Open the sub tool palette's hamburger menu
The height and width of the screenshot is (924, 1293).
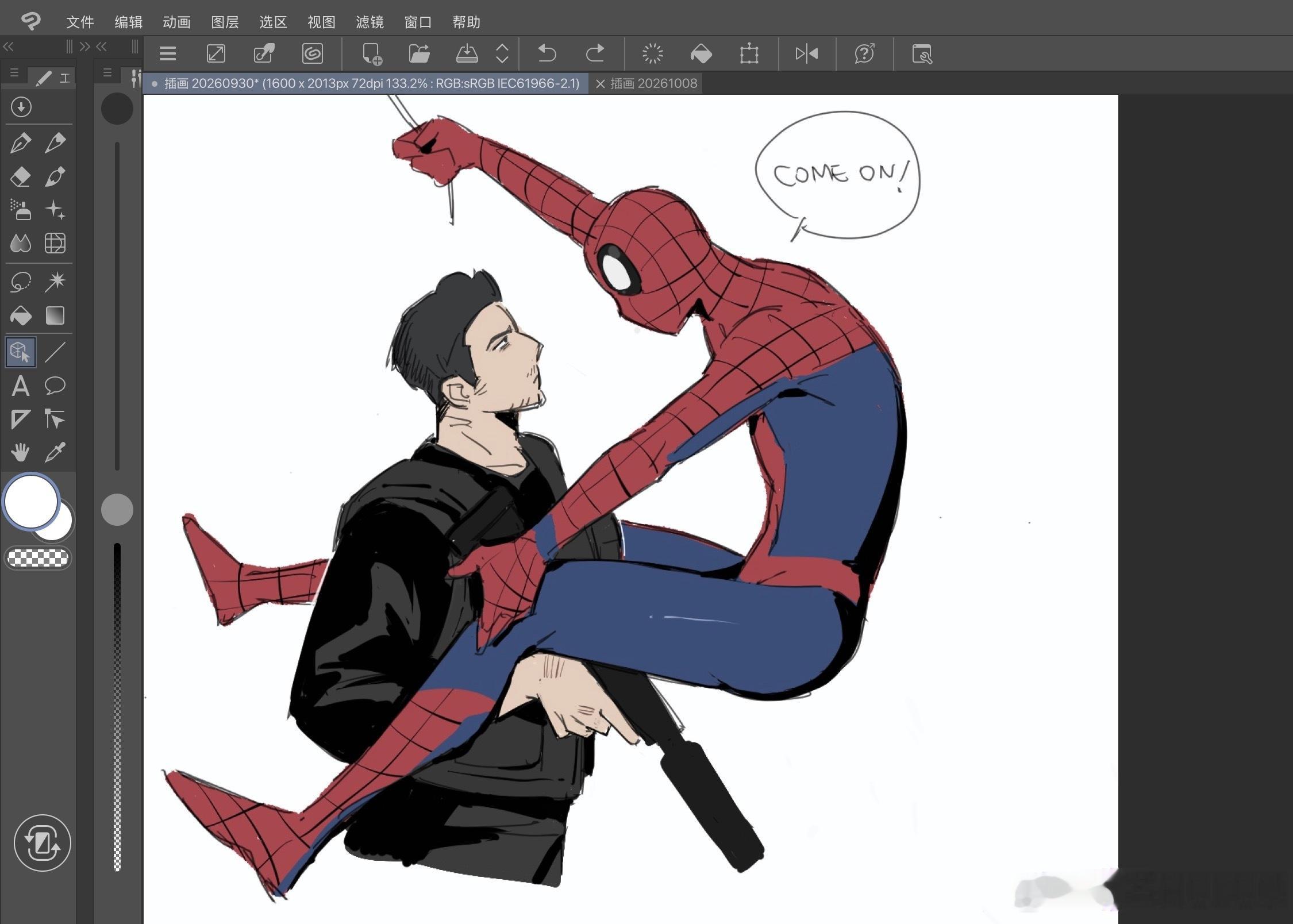click(x=107, y=73)
